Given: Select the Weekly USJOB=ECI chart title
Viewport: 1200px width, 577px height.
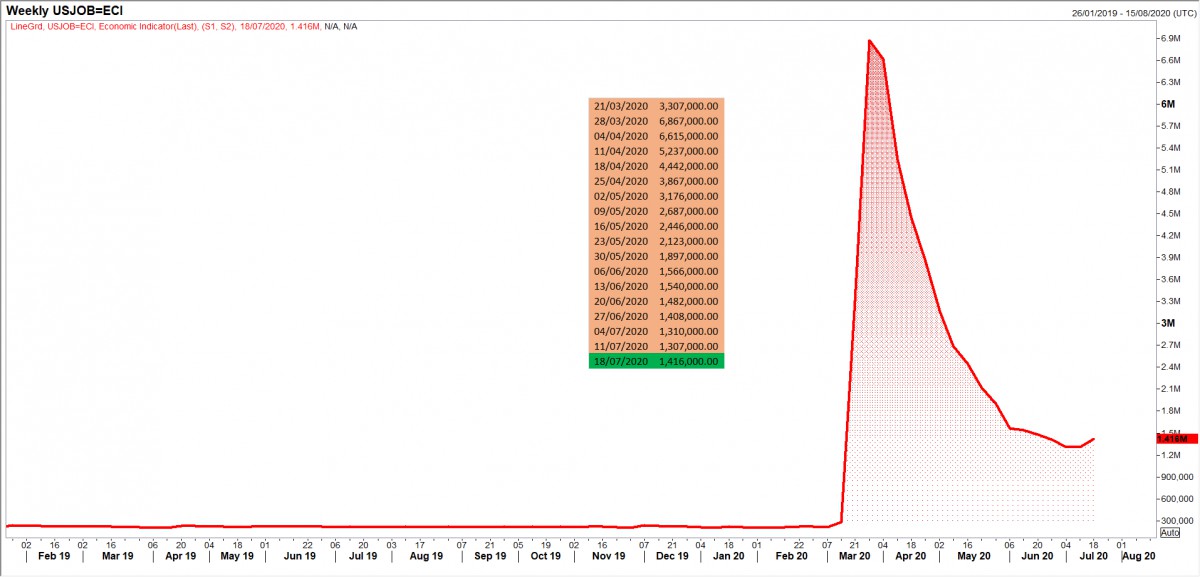Looking at the screenshot, I should tap(64, 10).
